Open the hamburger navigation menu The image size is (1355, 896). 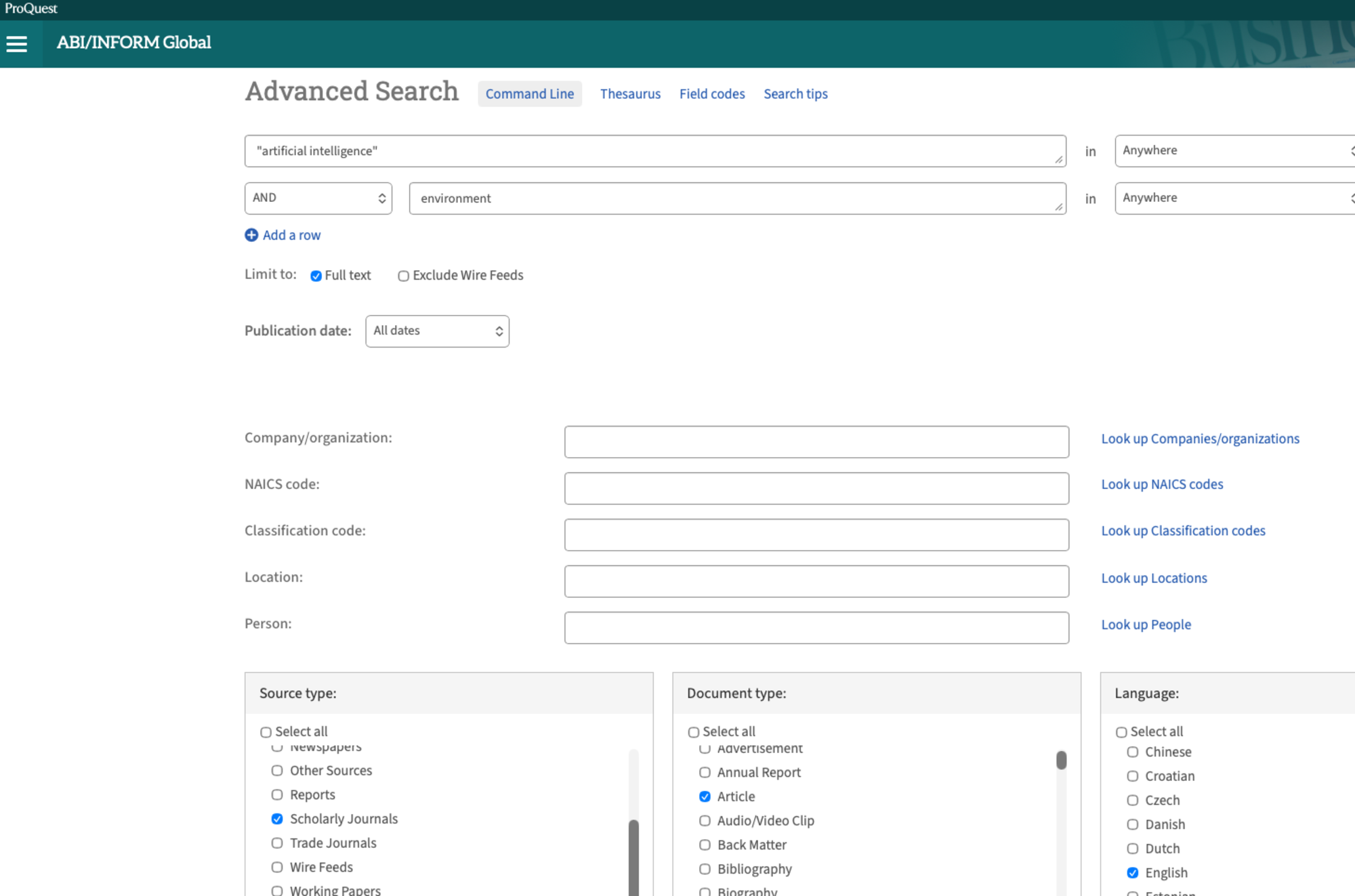click(16, 43)
